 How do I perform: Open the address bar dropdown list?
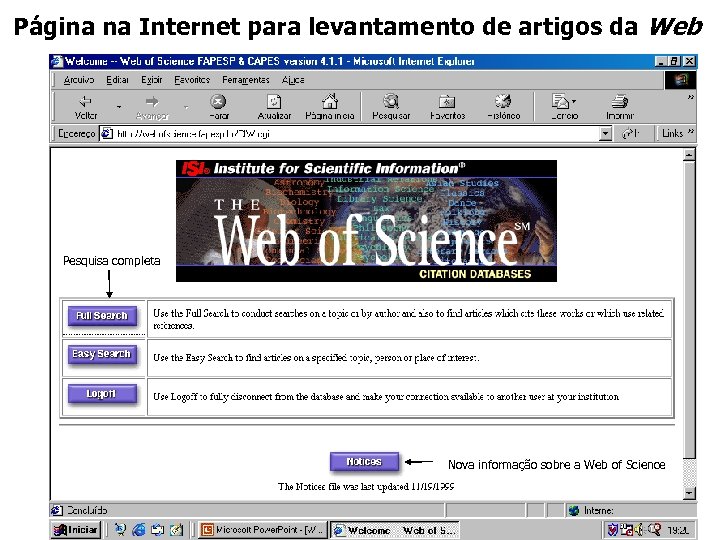tap(606, 134)
